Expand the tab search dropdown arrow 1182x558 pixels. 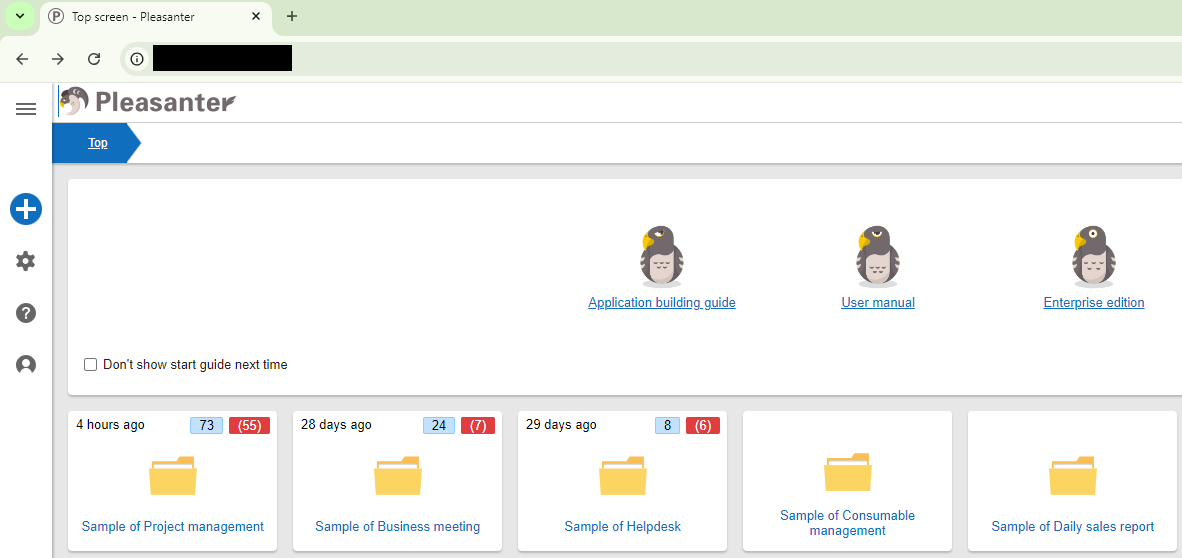pyautogui.click(x=20, y=16)
